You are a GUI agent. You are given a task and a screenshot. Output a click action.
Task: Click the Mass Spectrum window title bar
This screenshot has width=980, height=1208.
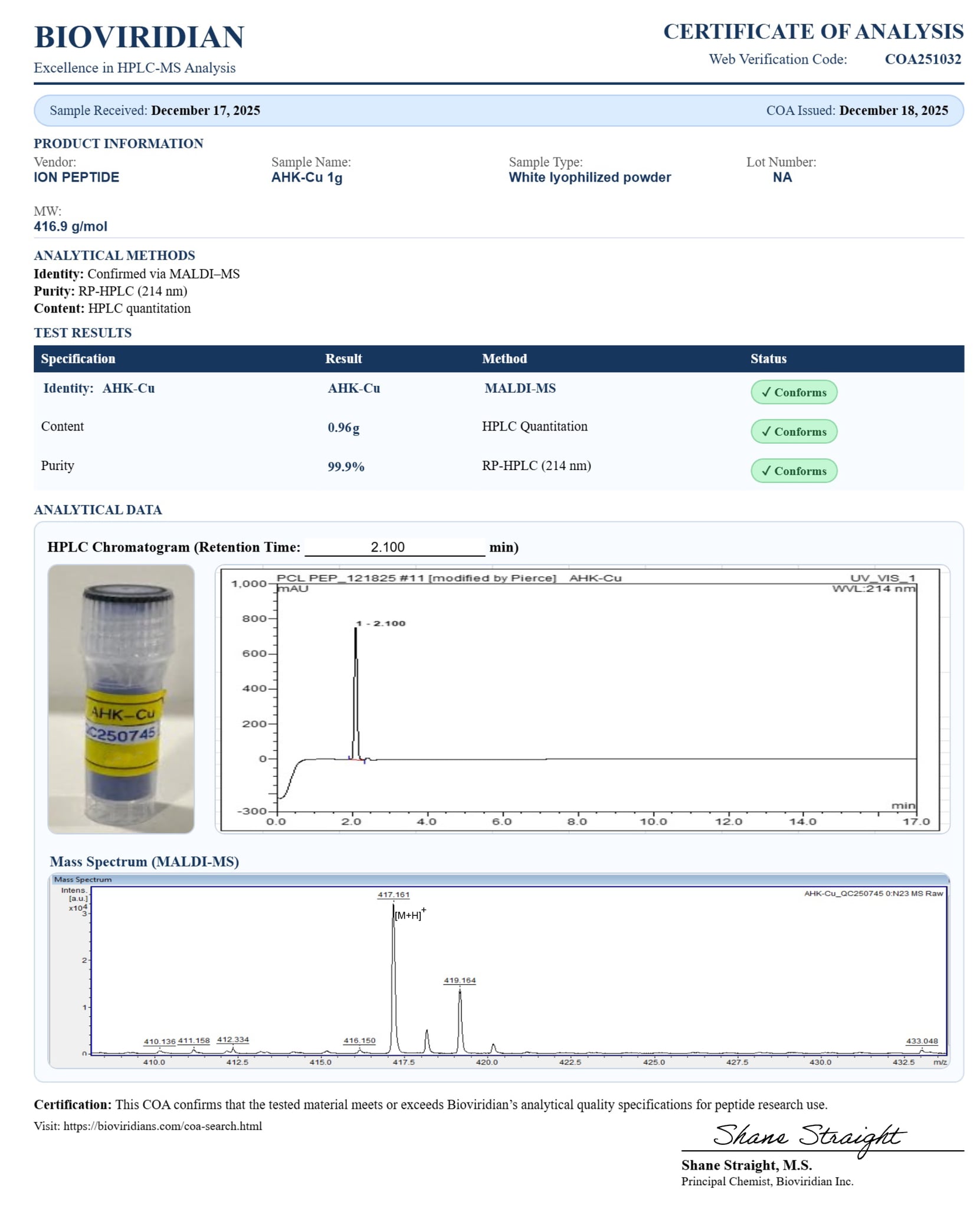(x=499, y=879)
